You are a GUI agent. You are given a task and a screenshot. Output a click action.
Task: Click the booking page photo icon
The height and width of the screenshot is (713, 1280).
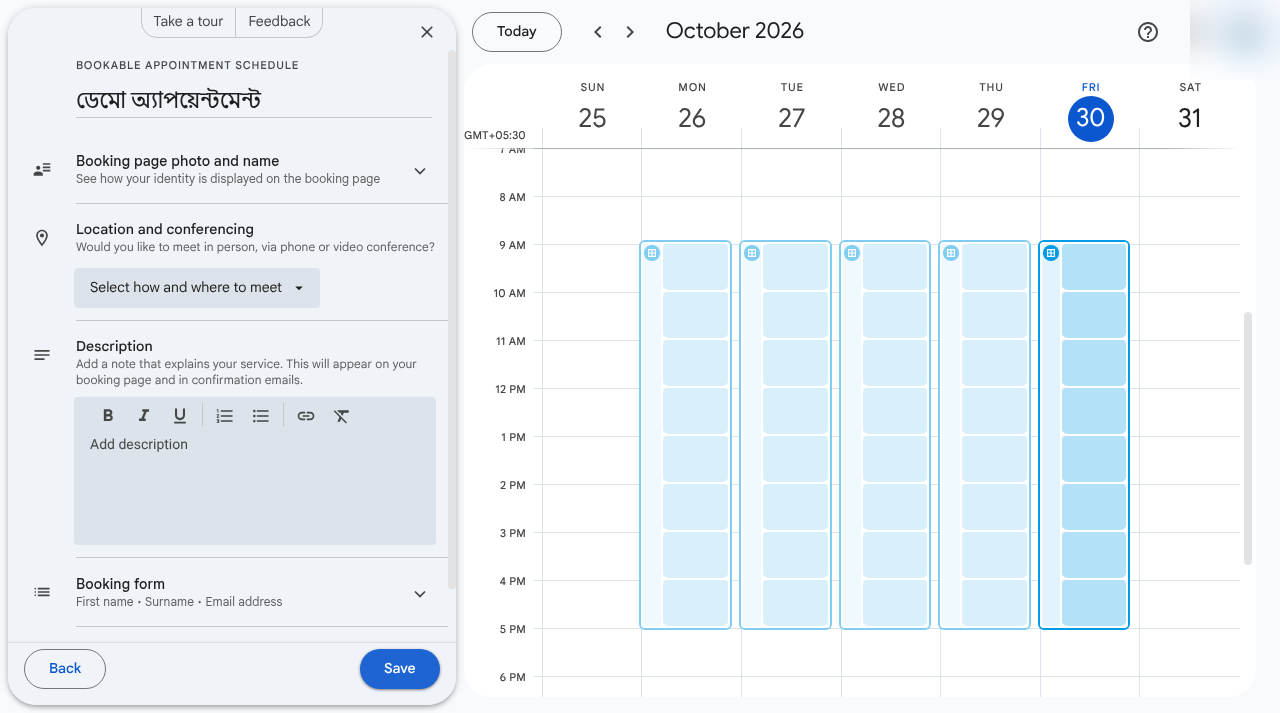coord(42,170)
